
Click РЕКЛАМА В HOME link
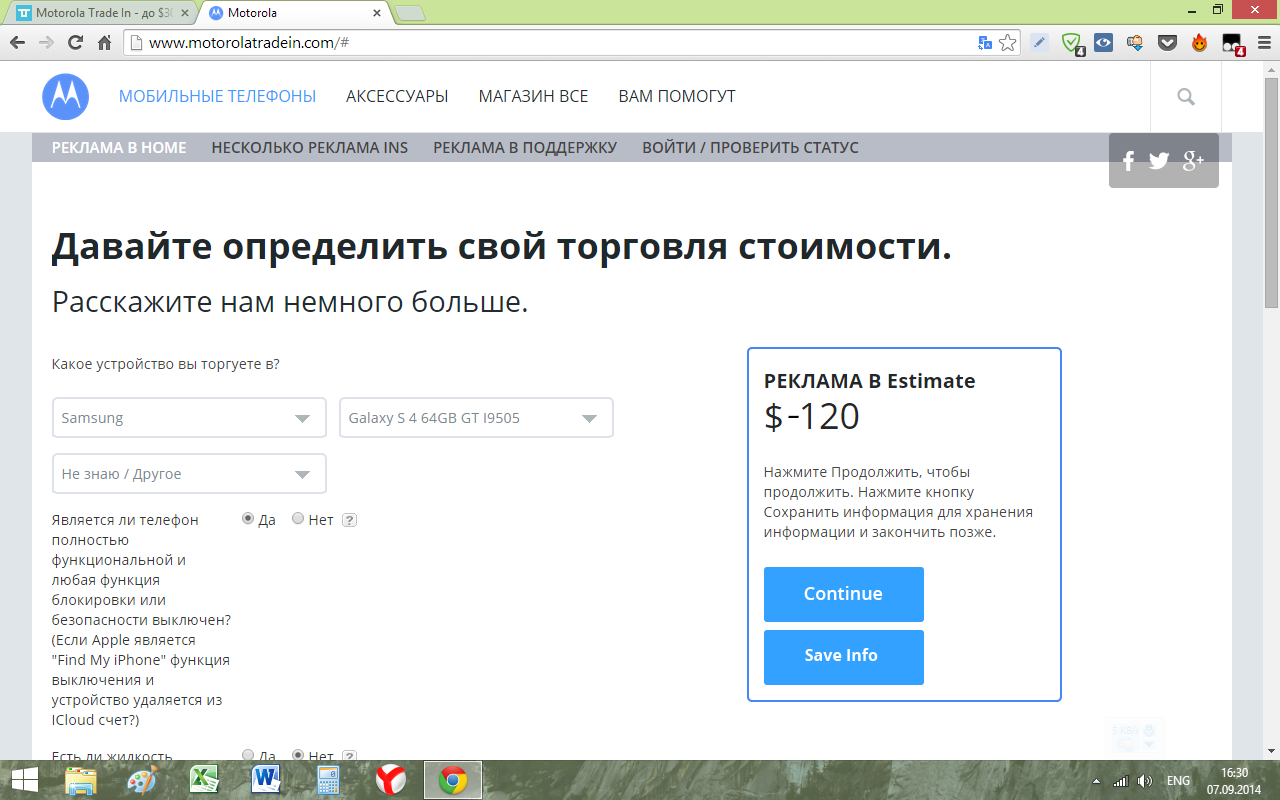[119, 148]
